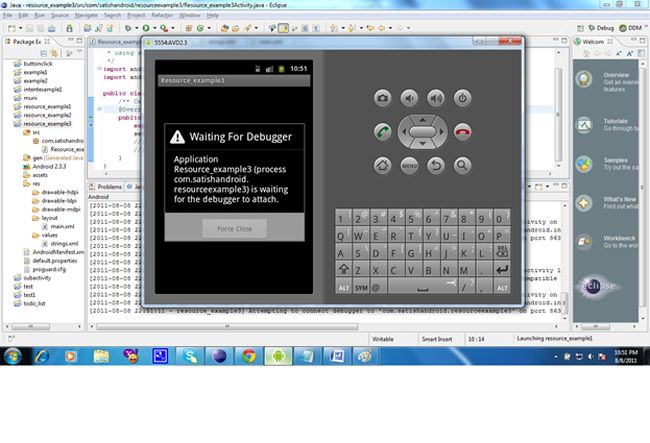Click the SYM key on emulator keyboard

tap(361, 287)
